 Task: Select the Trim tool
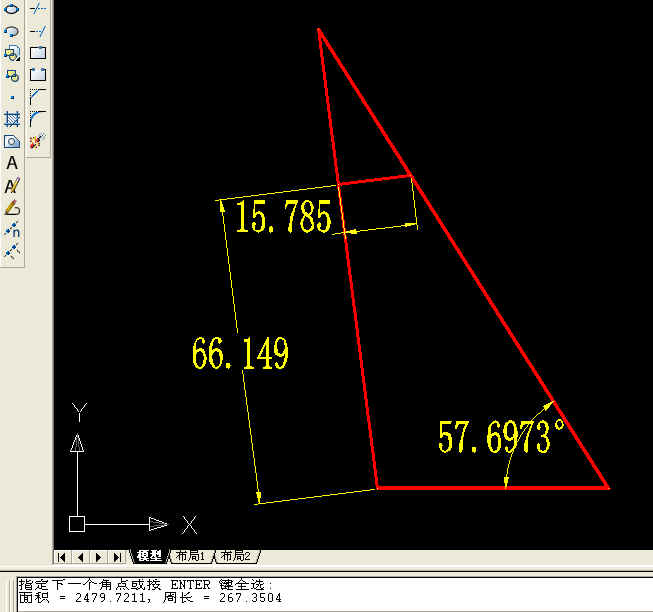click(x=38, y=8)
